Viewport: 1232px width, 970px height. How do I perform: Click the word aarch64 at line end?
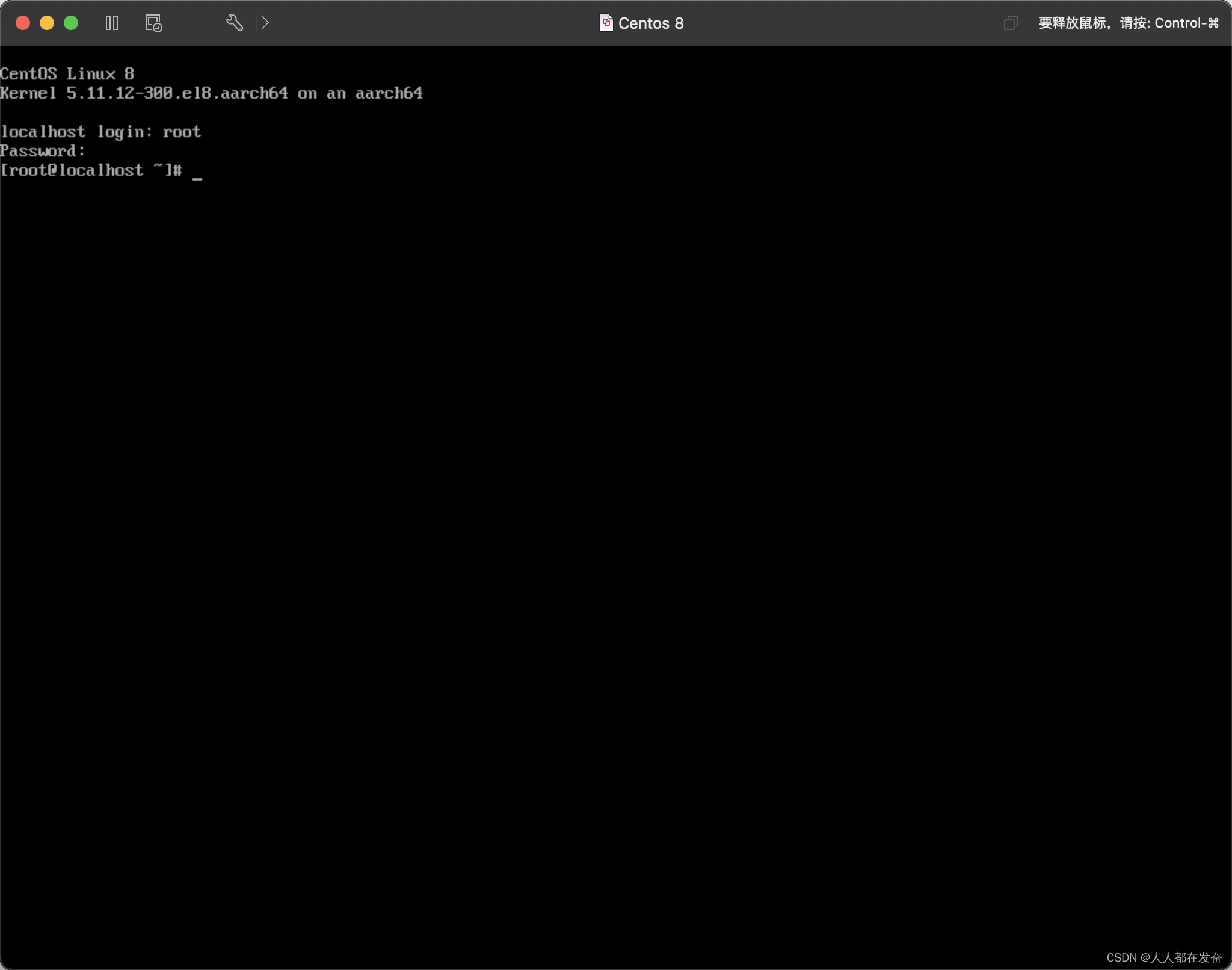[x=389, y=93]
